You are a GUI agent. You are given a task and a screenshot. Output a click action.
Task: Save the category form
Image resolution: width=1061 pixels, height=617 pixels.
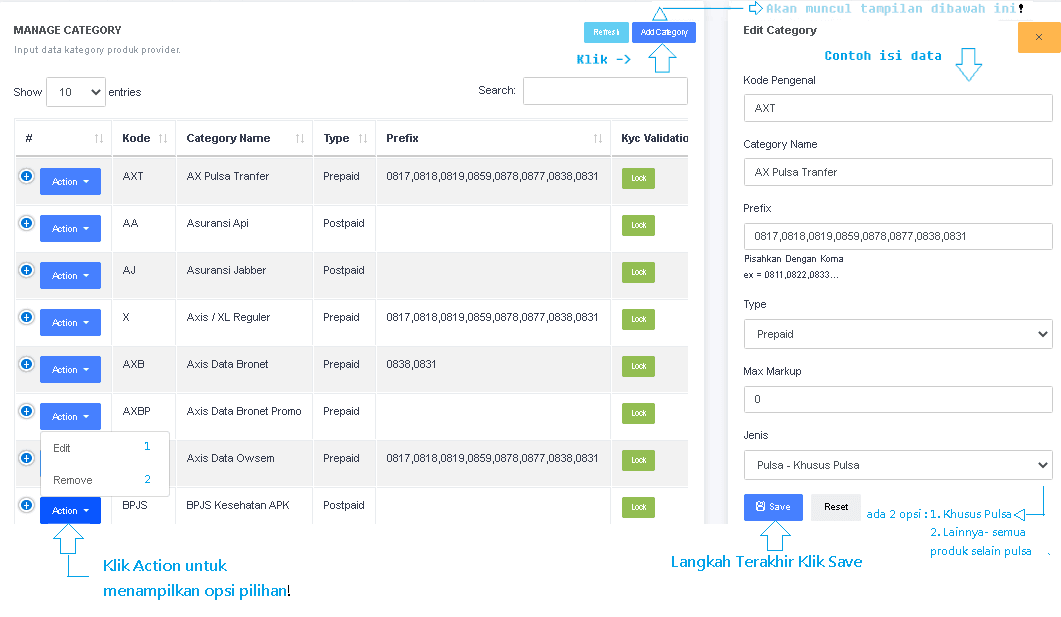tap(772, 507)
